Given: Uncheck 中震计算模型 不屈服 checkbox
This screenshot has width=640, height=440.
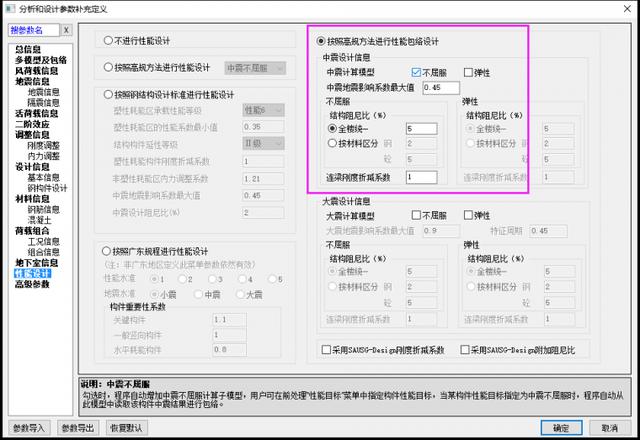Looking at the screenshot, I should coord(416,73).
